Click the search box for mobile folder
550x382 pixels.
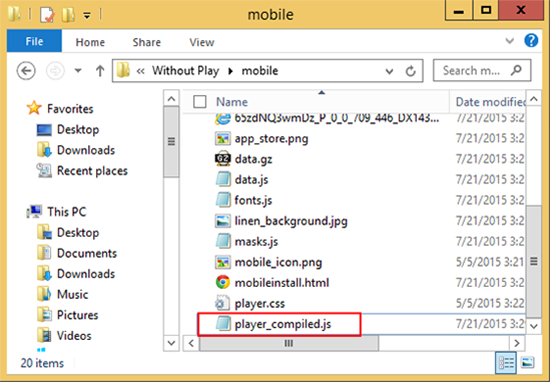(482, 71)
